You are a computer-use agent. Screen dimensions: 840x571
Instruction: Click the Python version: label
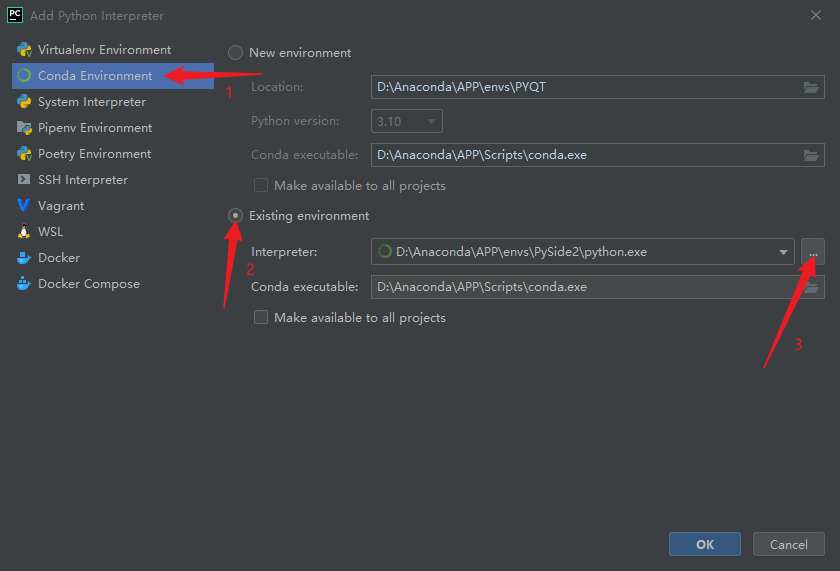295,121
